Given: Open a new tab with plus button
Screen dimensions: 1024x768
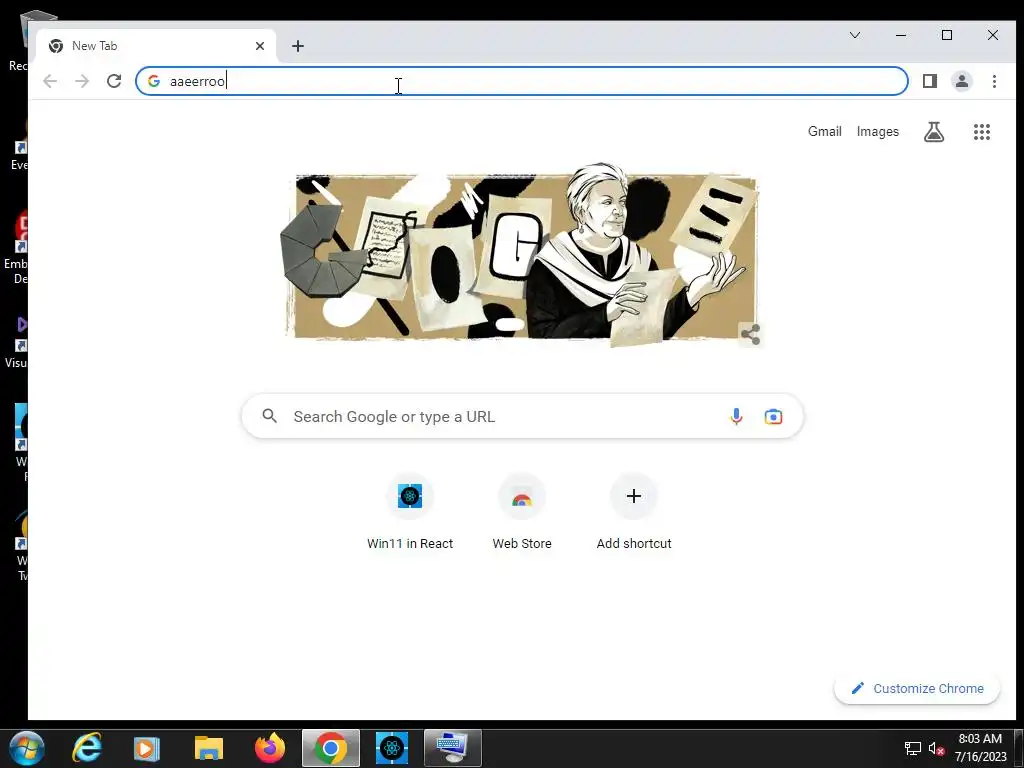Looking at the screenshot, I should coord(298,46).
